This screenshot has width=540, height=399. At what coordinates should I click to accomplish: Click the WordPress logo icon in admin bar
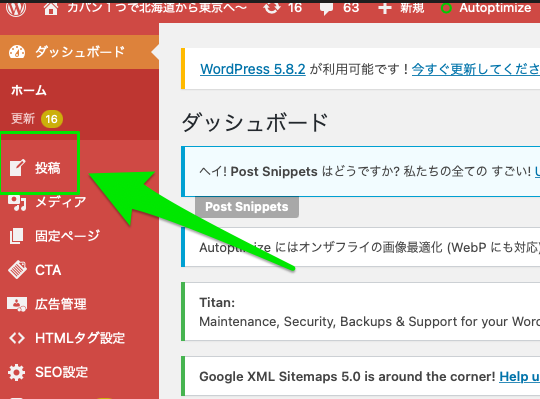(16, 9)
